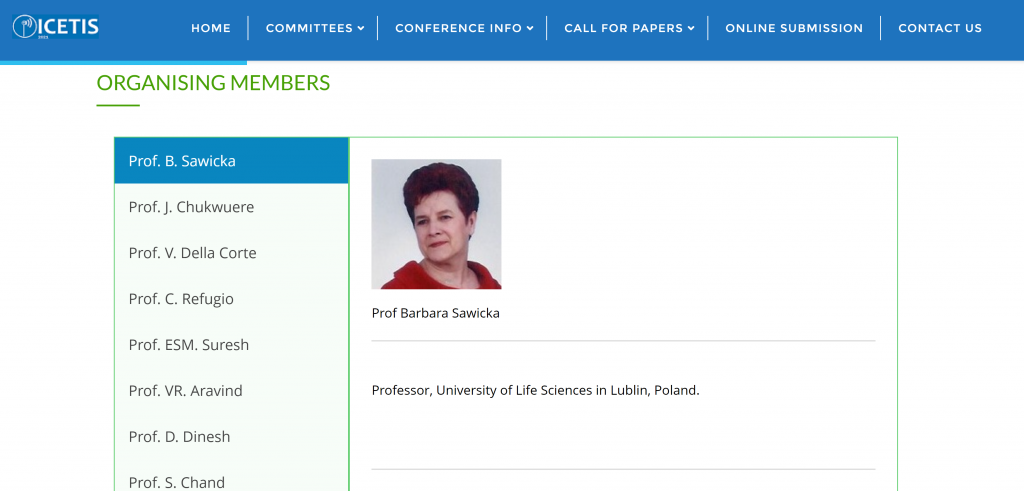Switch to Prof. V. Della Corte tab

click(x=231, y=253)
